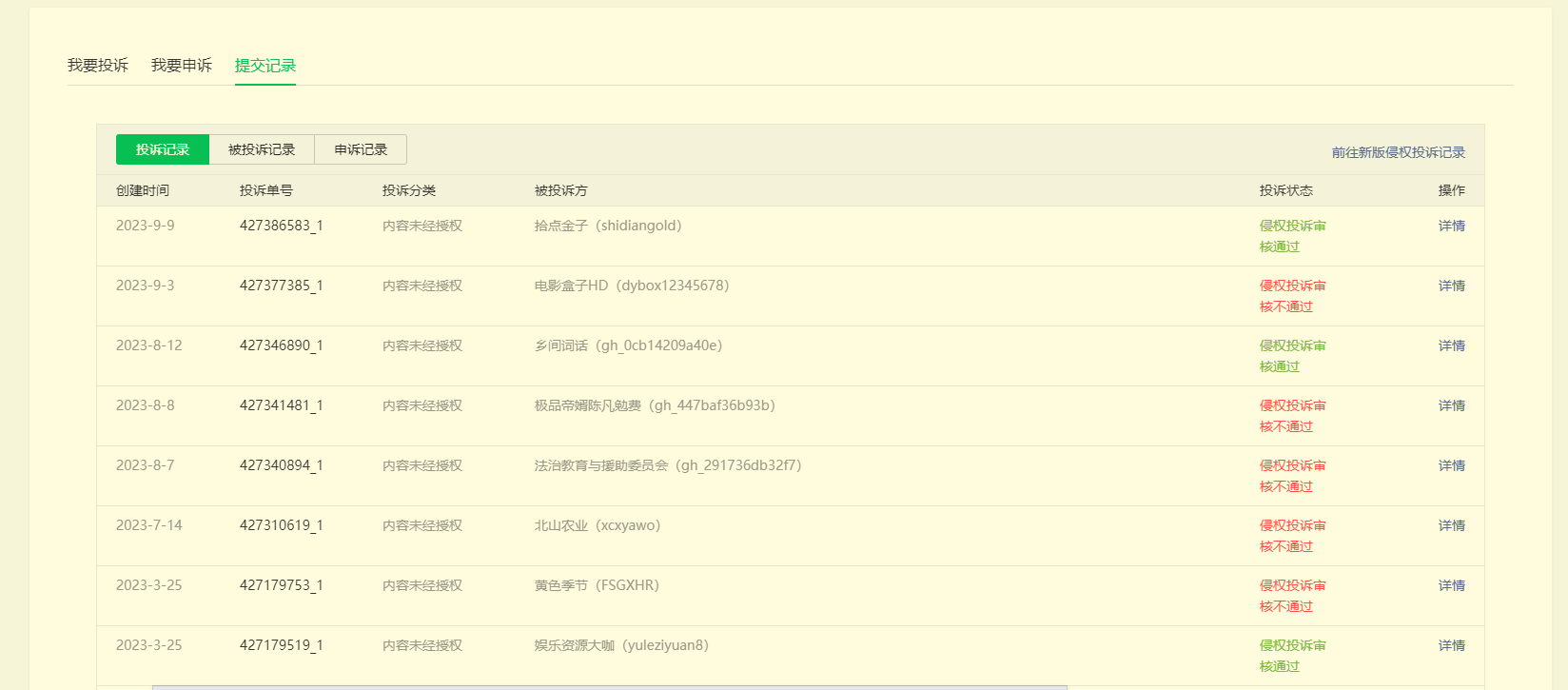Open 详情 for complaint 427346890_1
1568x690 pixels.
click(x=1452, y=345)
